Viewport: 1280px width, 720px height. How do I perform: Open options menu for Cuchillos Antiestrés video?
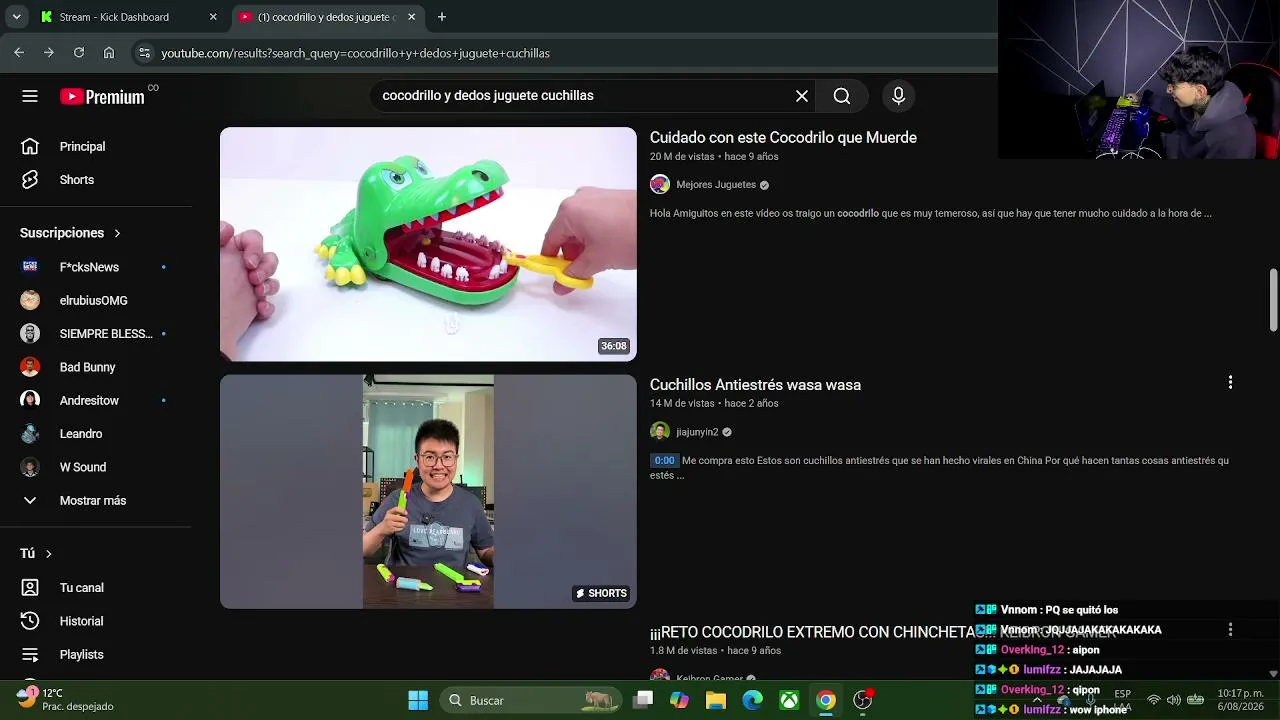1230,383
